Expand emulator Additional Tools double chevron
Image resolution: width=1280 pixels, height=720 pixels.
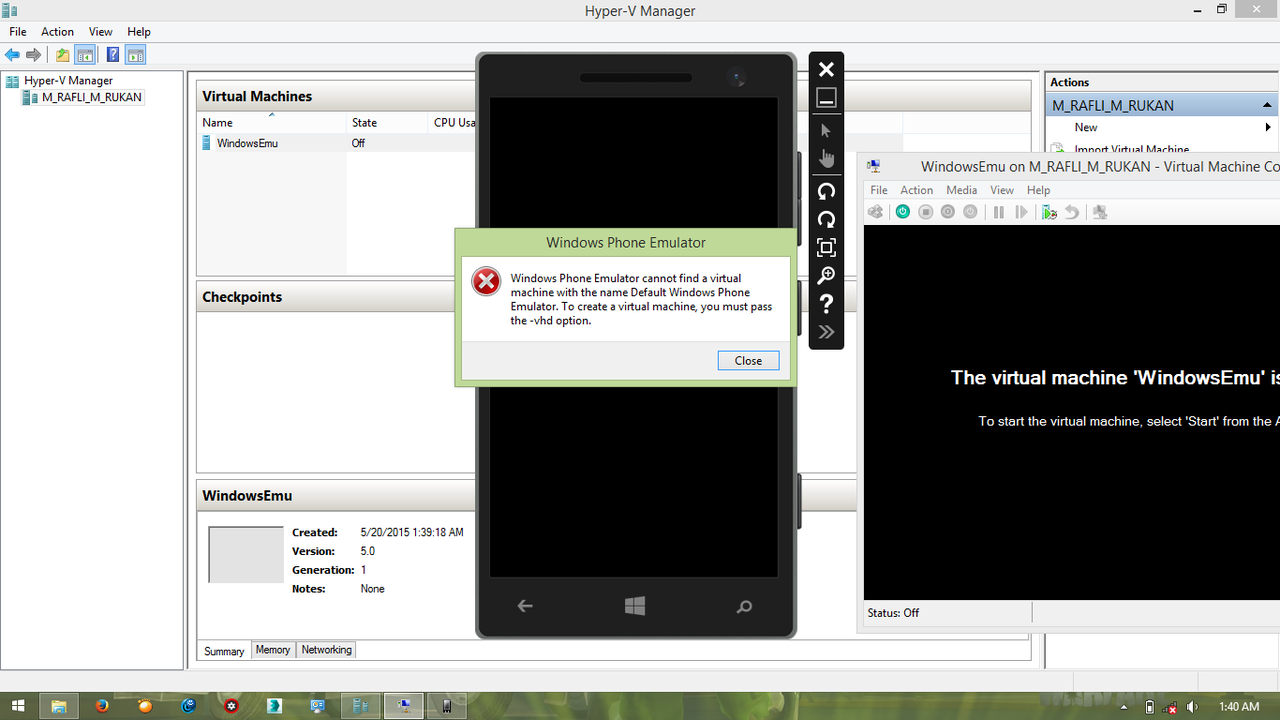[x=826, y=332]
